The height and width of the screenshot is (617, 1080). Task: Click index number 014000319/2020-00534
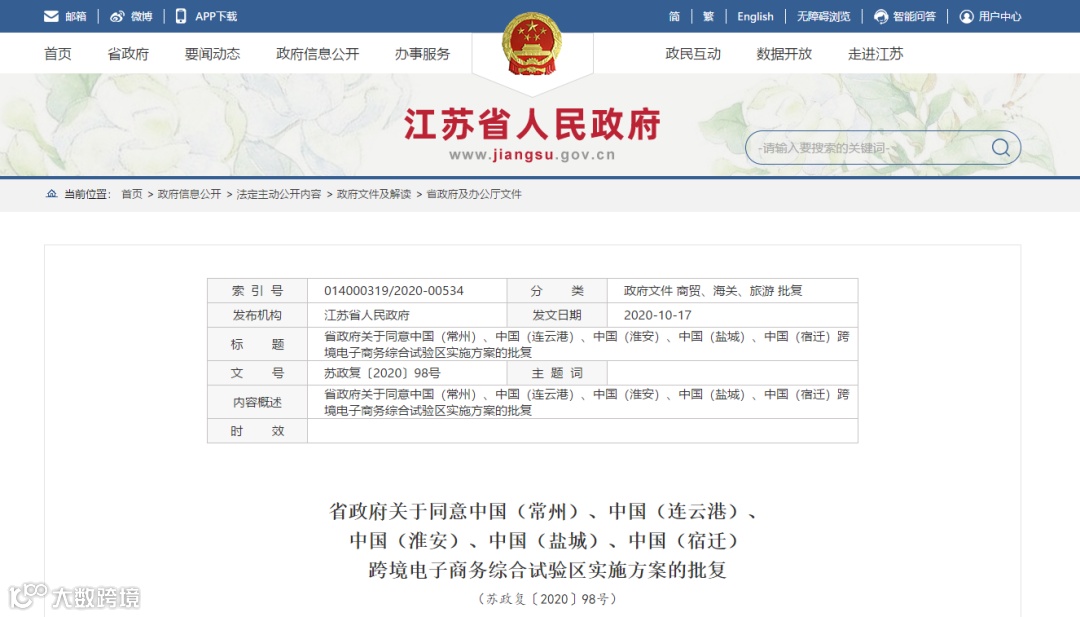pyautogui.click(x=394, y=291)
